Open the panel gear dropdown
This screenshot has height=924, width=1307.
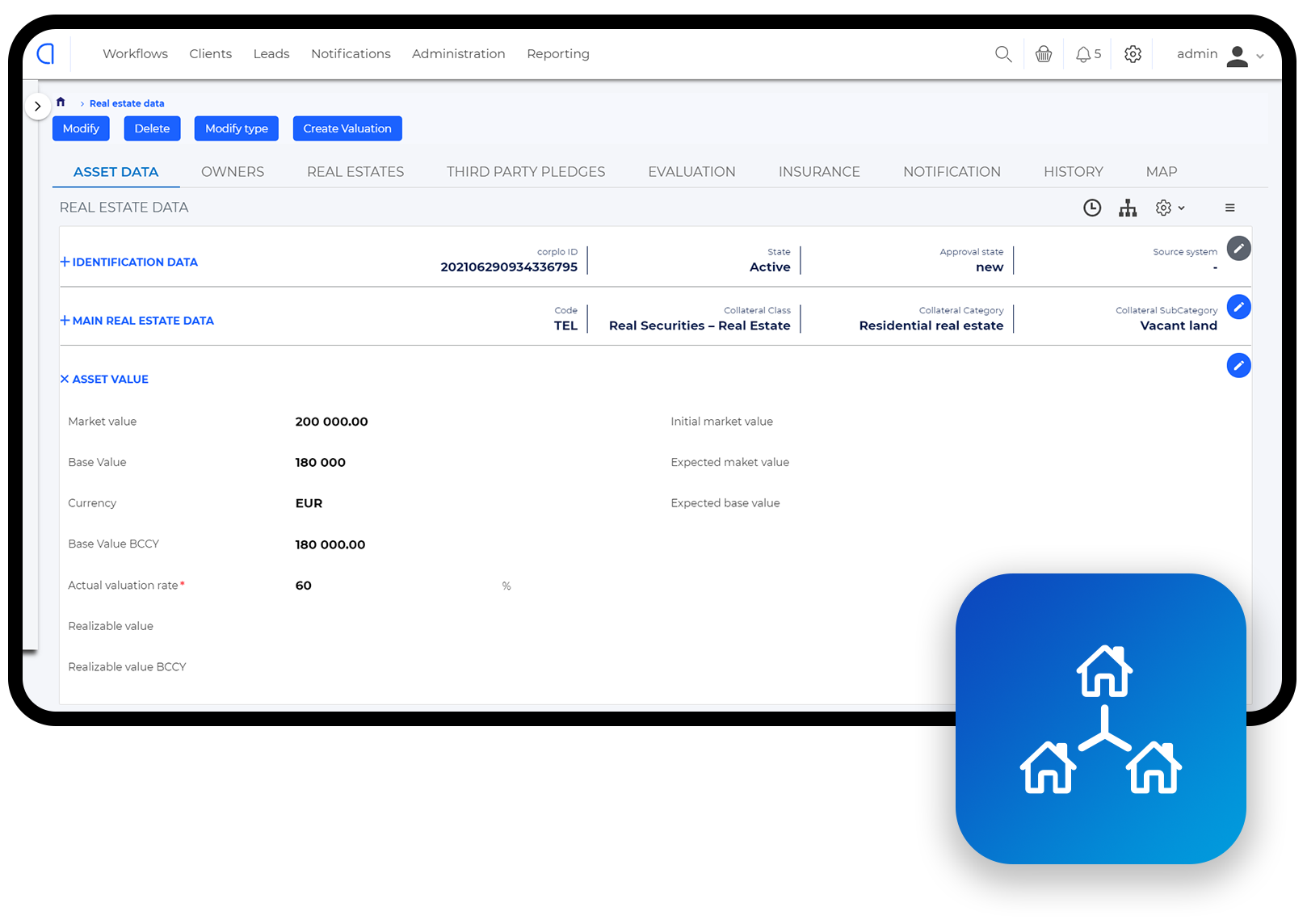point(1169,208)
